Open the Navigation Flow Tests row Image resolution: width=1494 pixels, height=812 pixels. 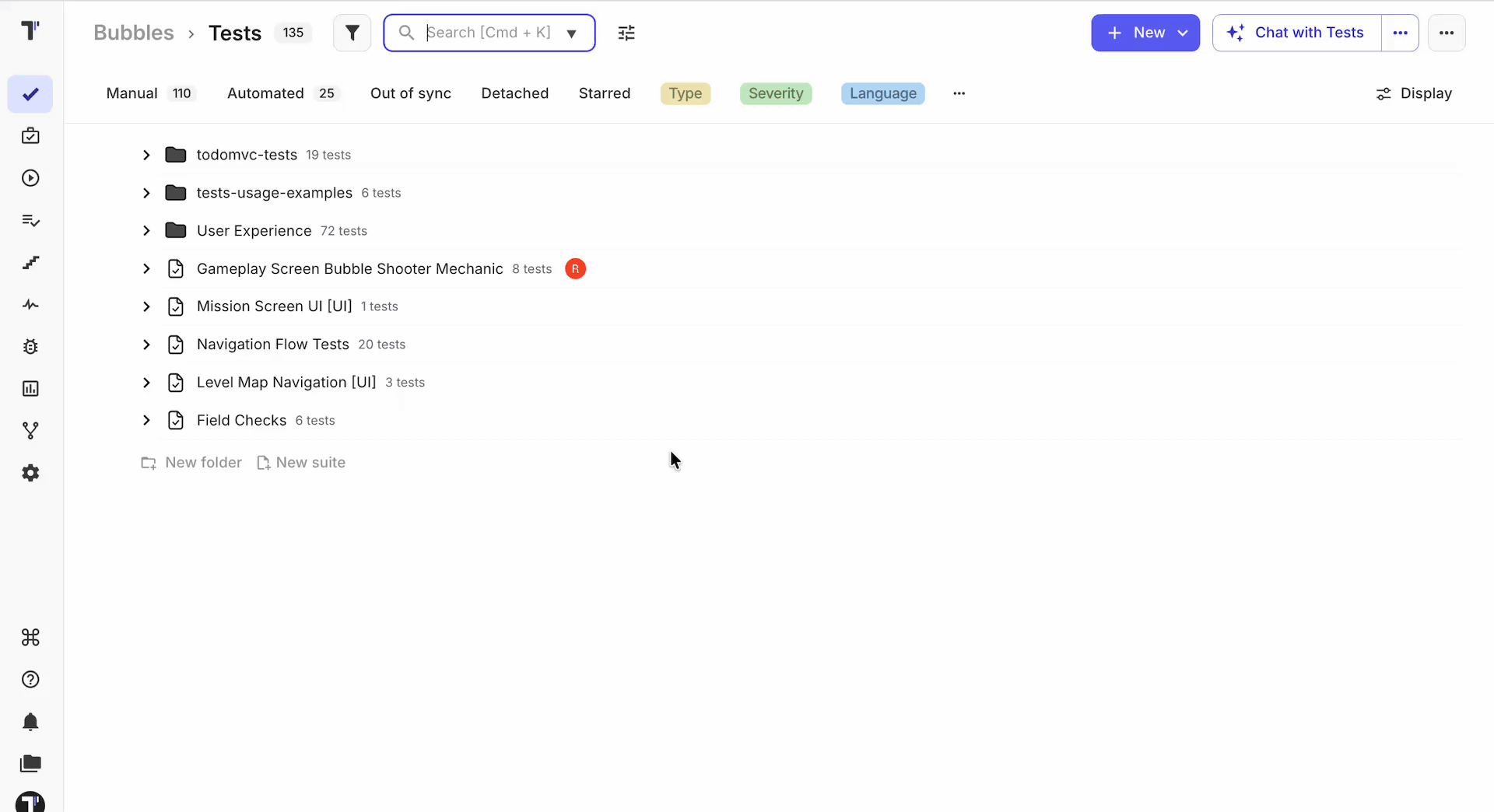[800, 345]
